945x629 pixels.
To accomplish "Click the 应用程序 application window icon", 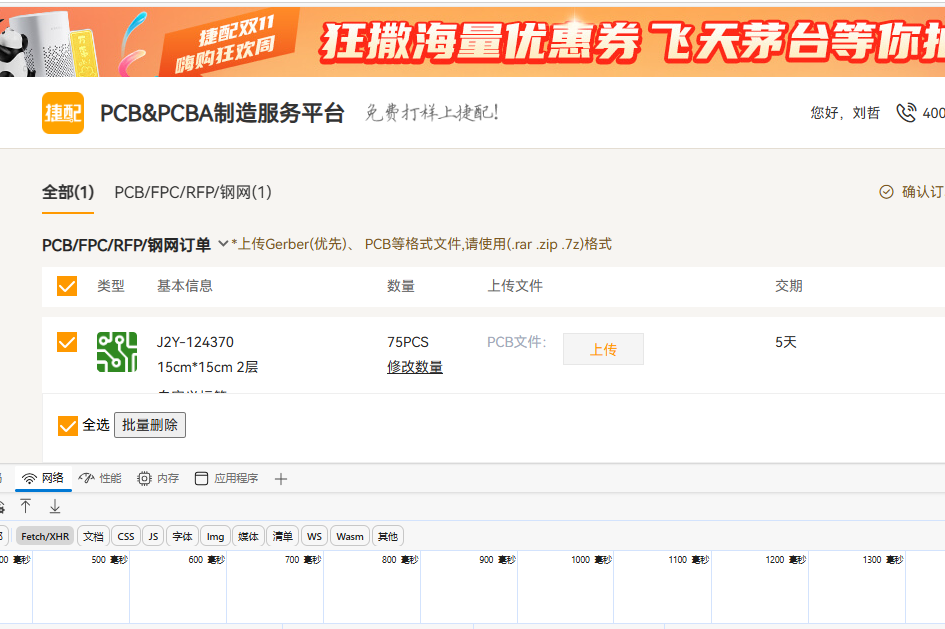I will pyautogui.click(x=201, y=478).
